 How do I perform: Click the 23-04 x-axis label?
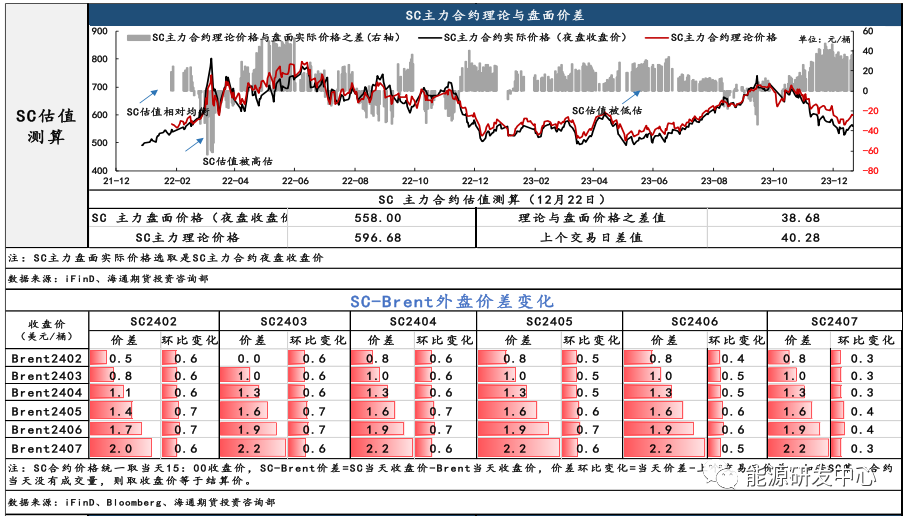595,181
